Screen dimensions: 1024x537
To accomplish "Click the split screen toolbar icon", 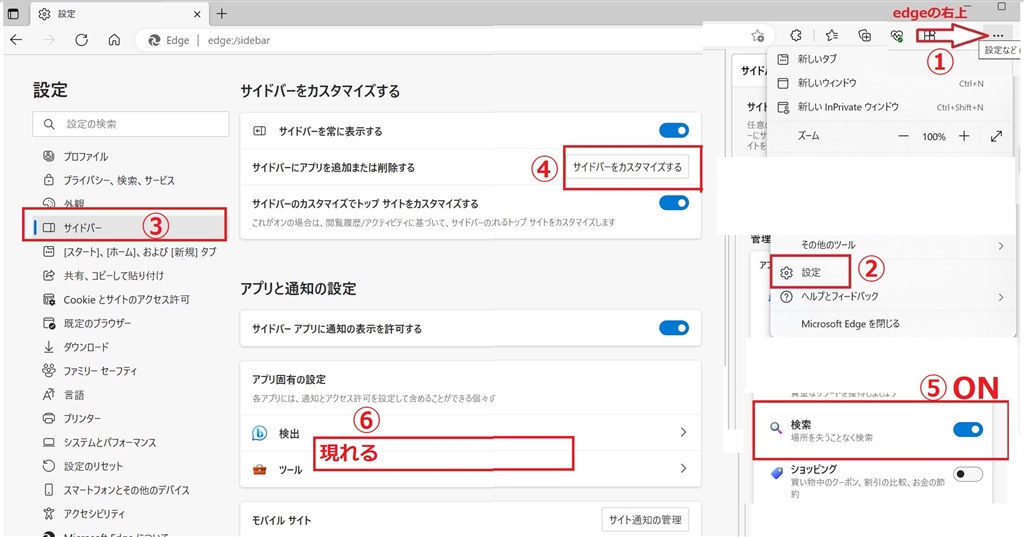I will pos(929,35).
